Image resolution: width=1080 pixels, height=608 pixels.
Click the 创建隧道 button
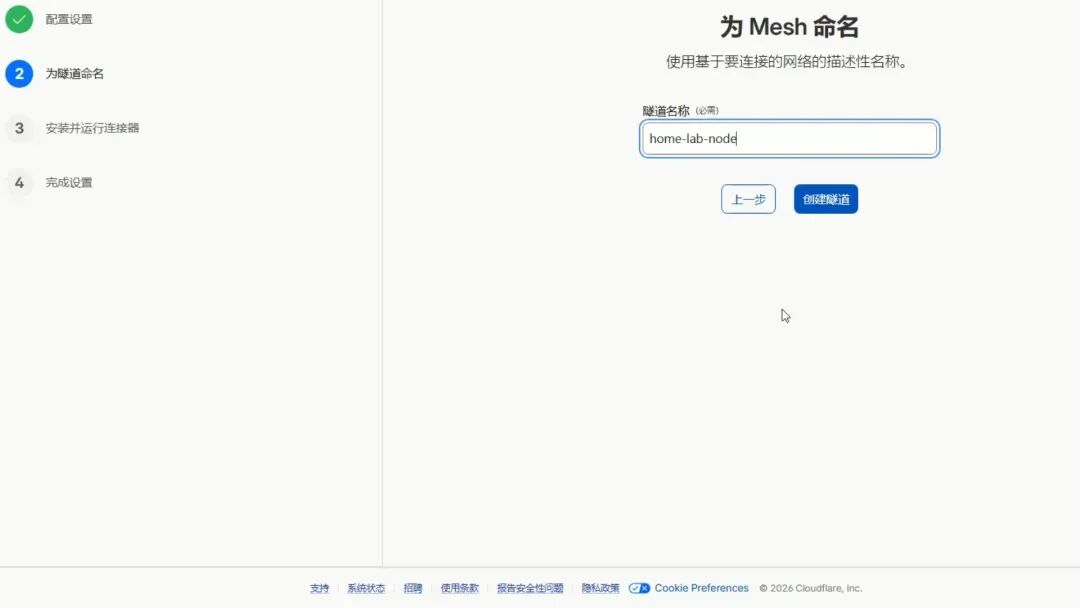click(826, 199)
